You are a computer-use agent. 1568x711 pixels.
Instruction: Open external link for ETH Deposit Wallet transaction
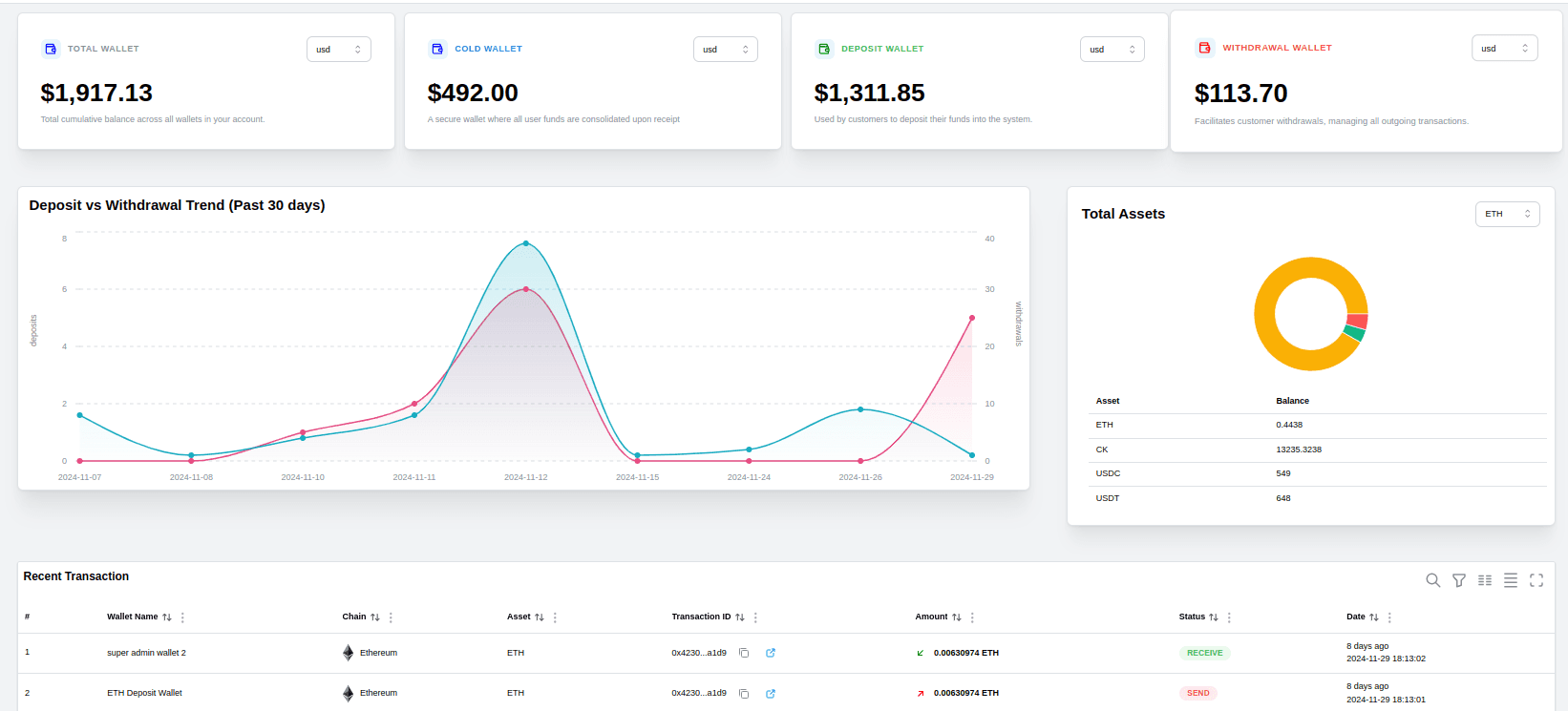coord(771,694)
